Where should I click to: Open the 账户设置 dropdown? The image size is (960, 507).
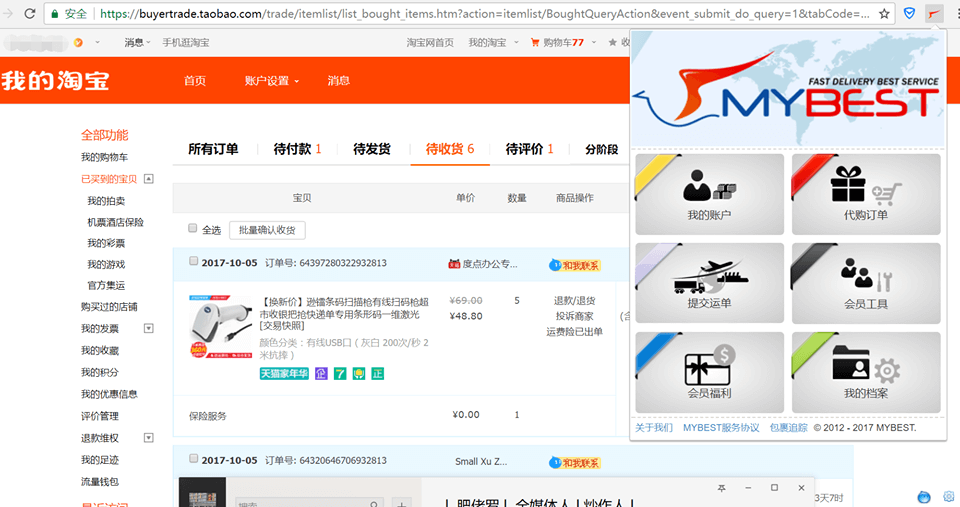click(x=272, y=81)
